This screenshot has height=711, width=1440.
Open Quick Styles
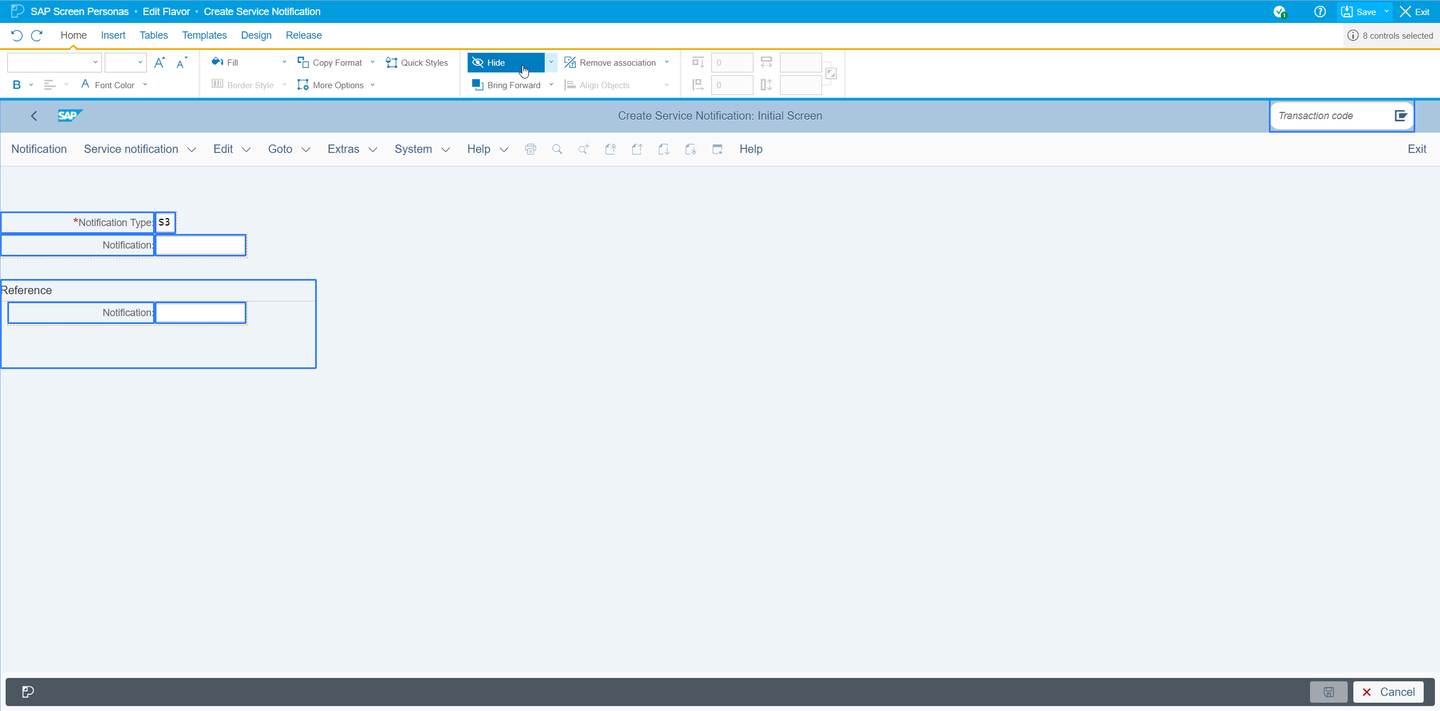(x=417, y=62)
